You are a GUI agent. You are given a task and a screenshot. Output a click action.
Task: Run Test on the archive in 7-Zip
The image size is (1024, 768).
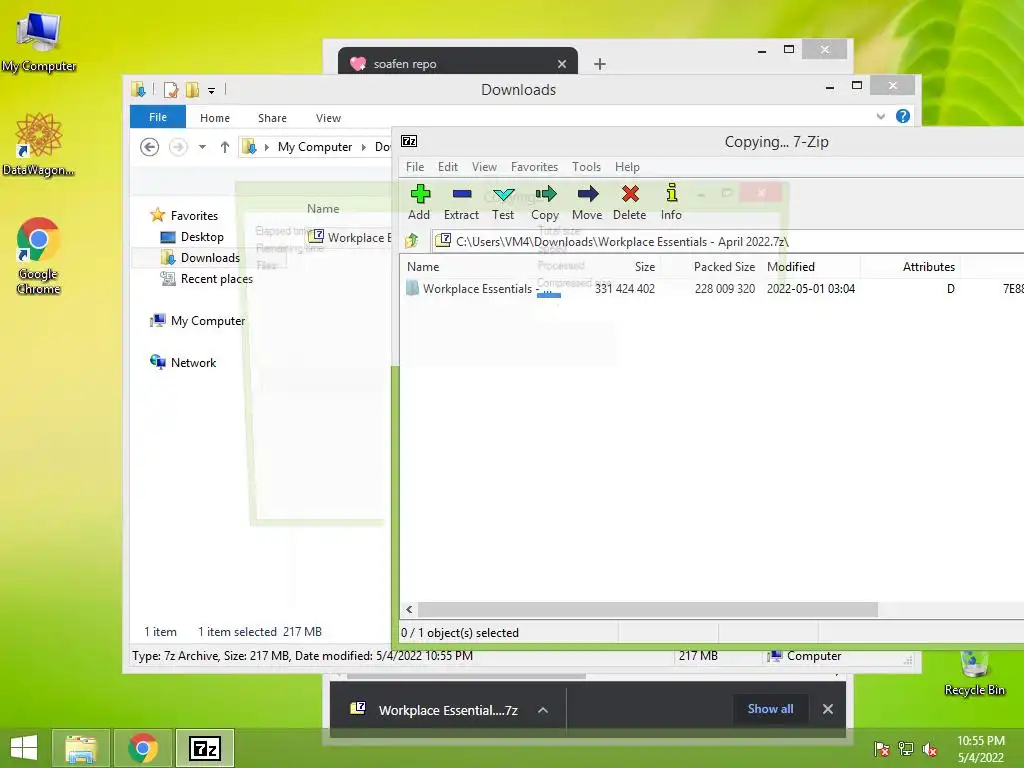(503, 202)
